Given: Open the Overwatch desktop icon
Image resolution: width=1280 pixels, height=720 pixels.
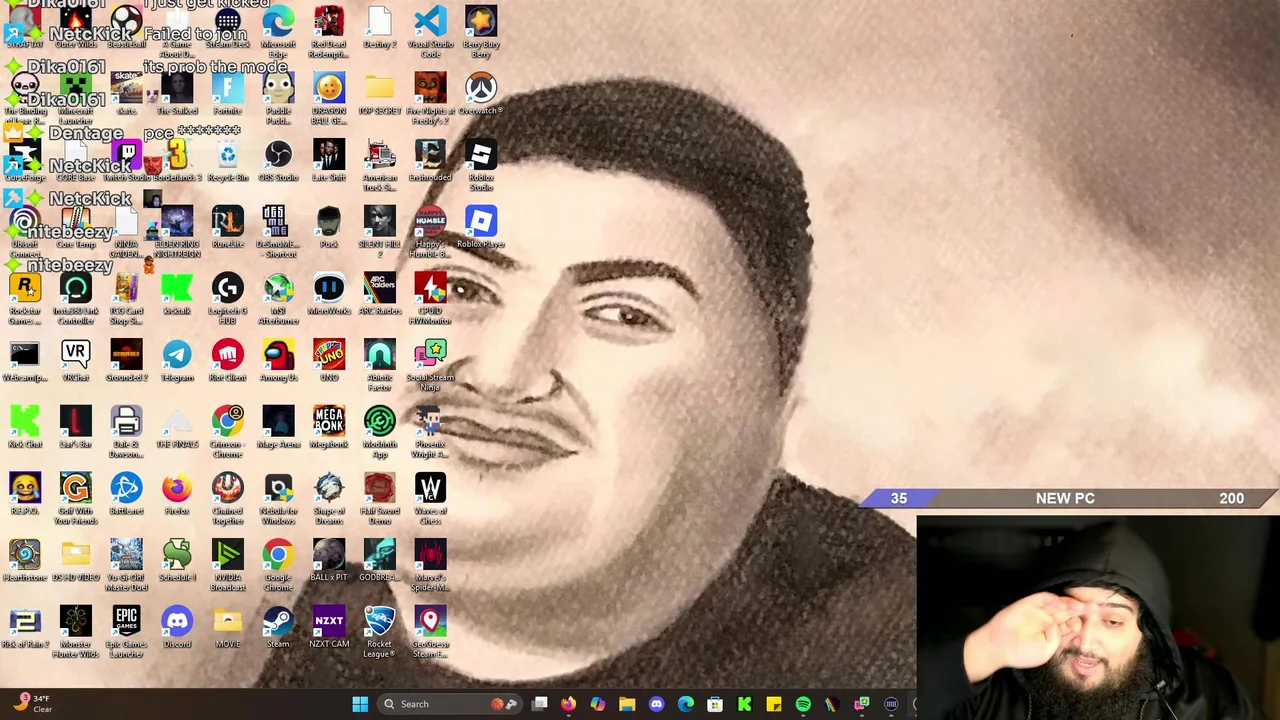Looking at the screenshot, I should pos(481,94).
